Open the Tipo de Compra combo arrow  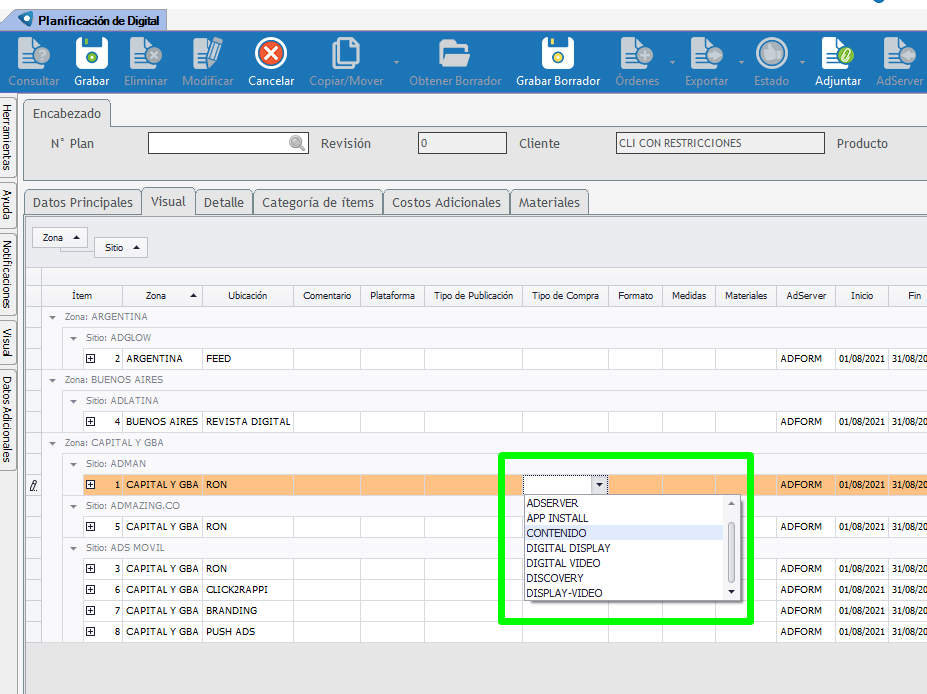click(x=598, y=485)
